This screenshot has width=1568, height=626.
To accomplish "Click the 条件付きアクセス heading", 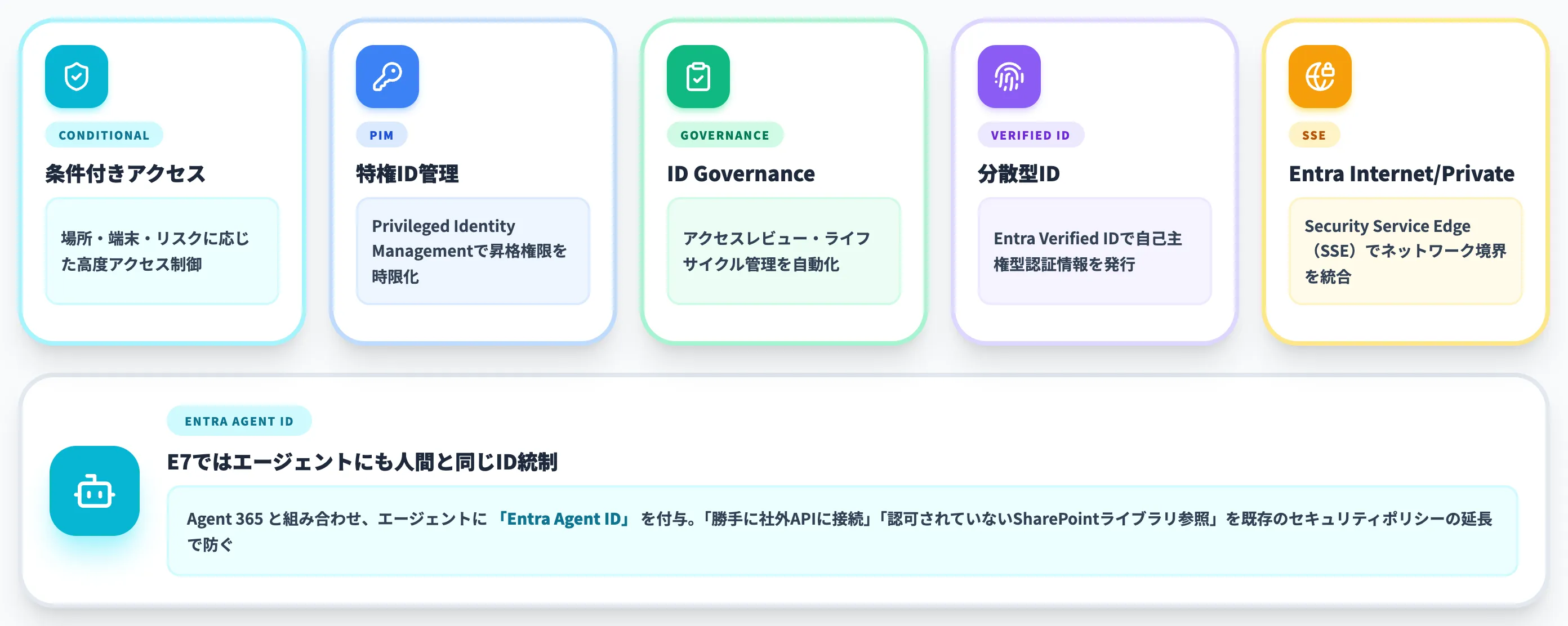I will point(126,174).
